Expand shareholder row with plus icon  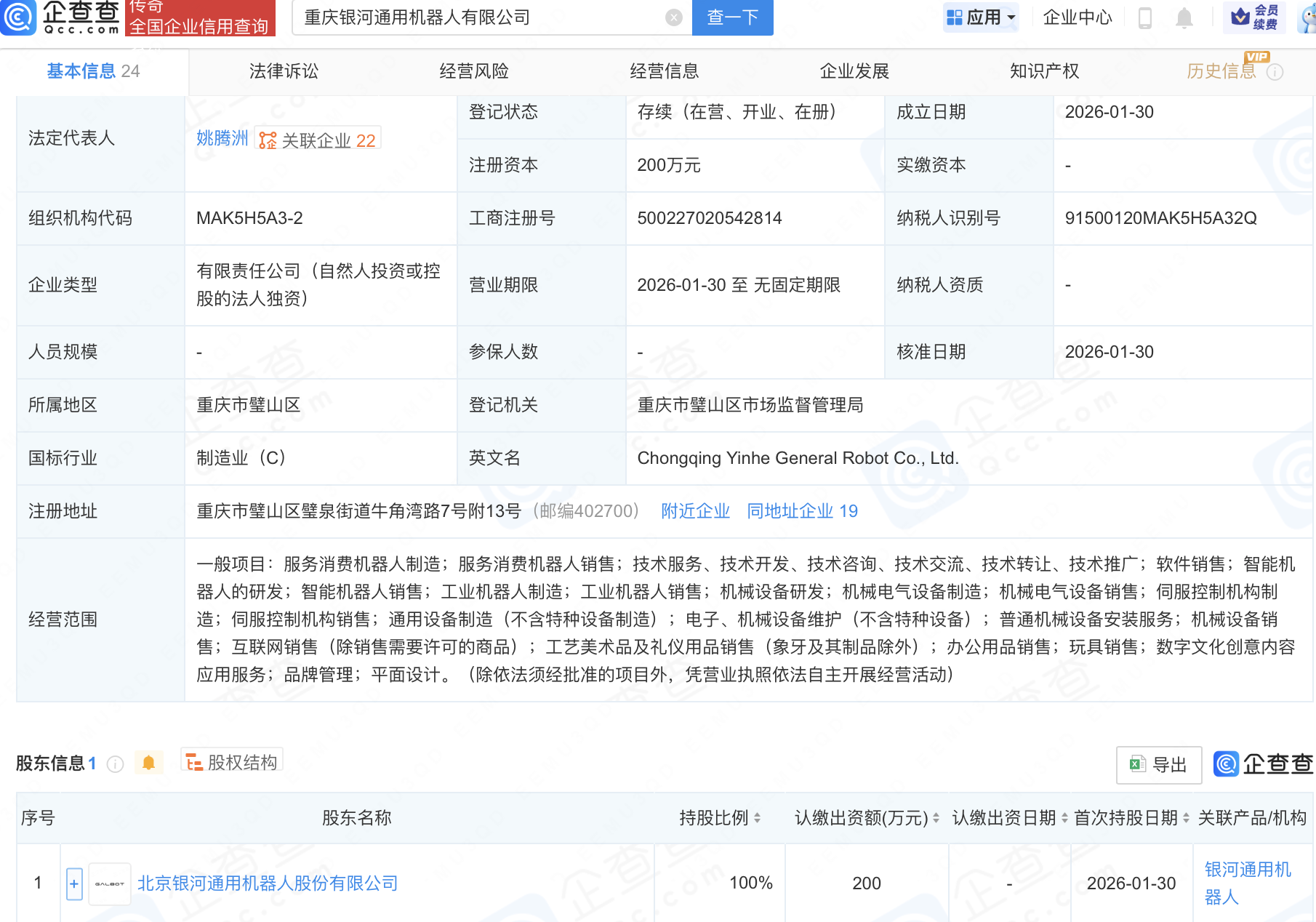[74, 883]
